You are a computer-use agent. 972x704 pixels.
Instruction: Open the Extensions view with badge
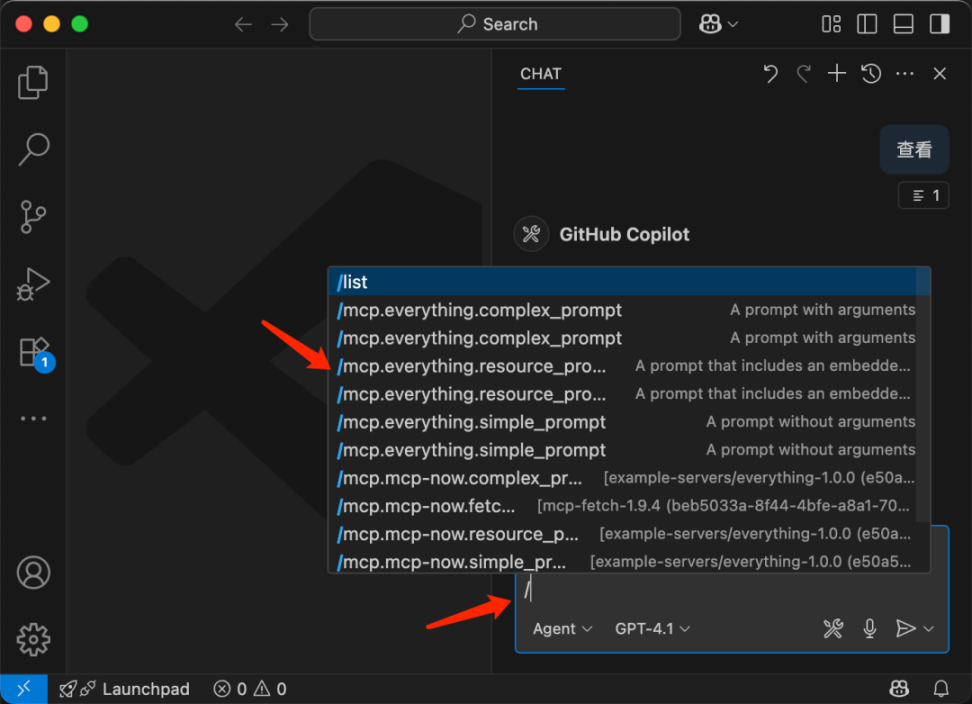coord(33,352)
